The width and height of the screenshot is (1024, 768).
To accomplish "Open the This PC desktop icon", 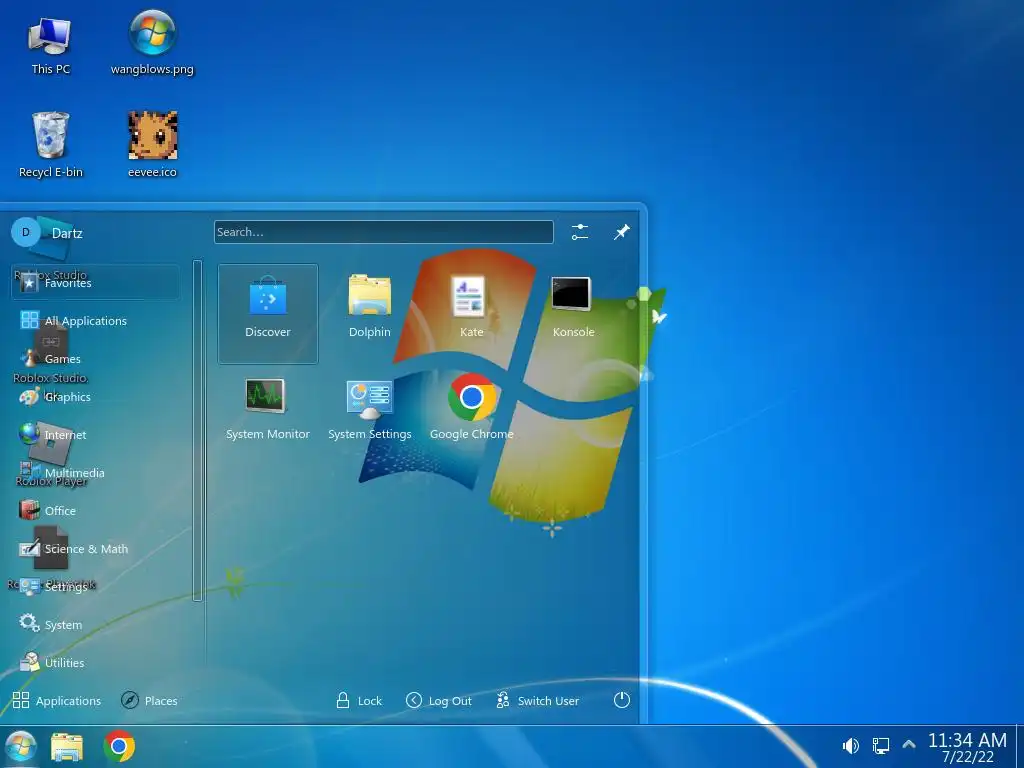I will [x=50, y=45].
